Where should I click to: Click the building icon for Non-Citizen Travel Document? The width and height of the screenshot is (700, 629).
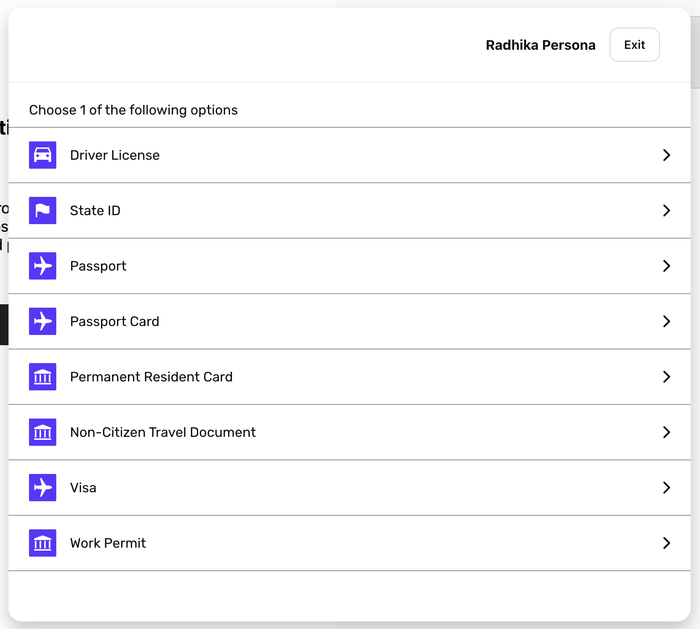[42, 433]
